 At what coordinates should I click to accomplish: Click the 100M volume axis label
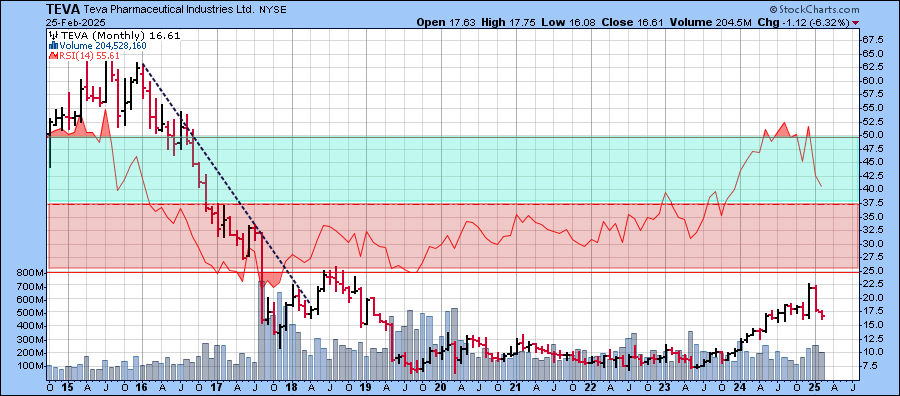[32, 367]
